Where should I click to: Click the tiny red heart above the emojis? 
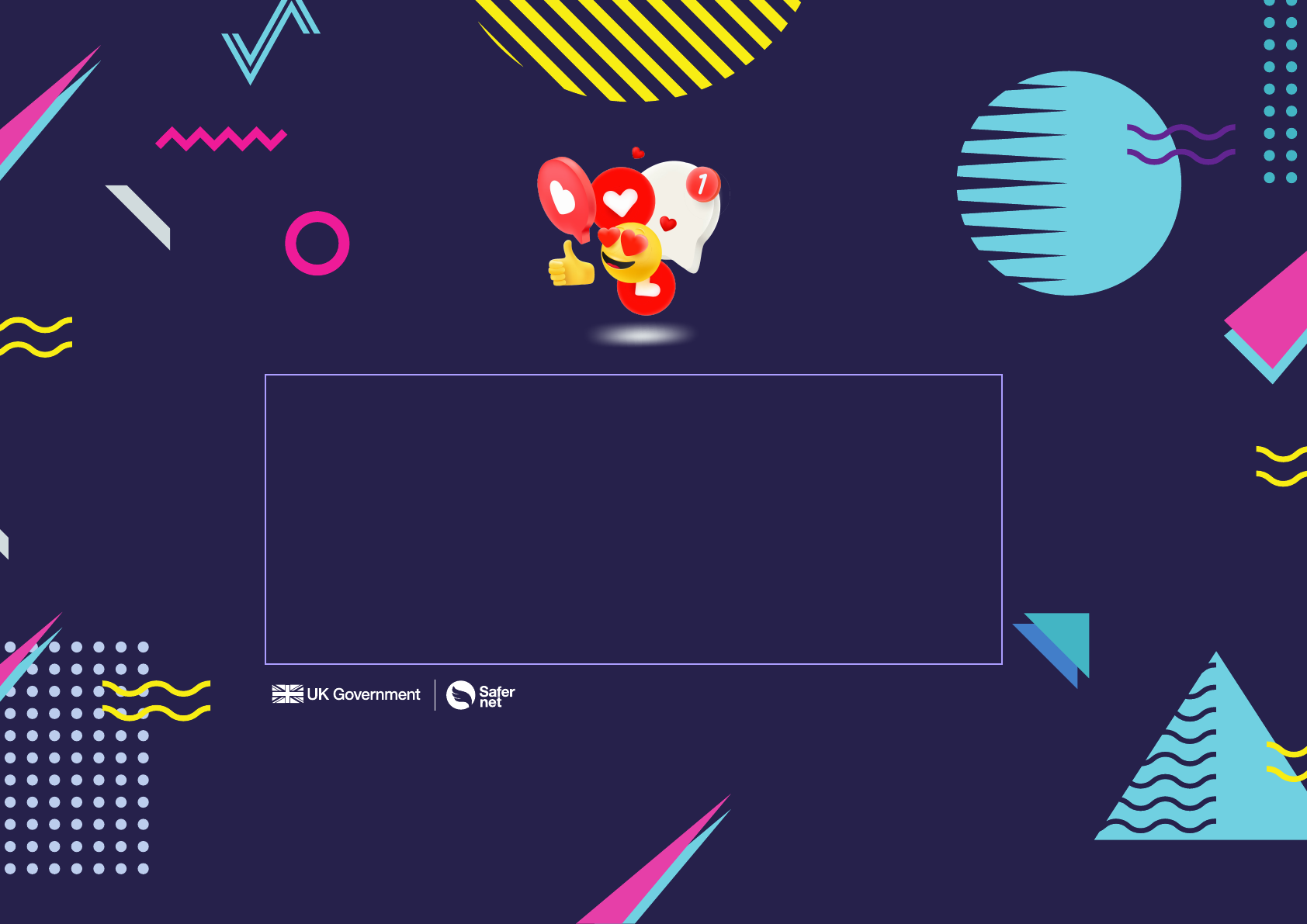pos(638,153)
